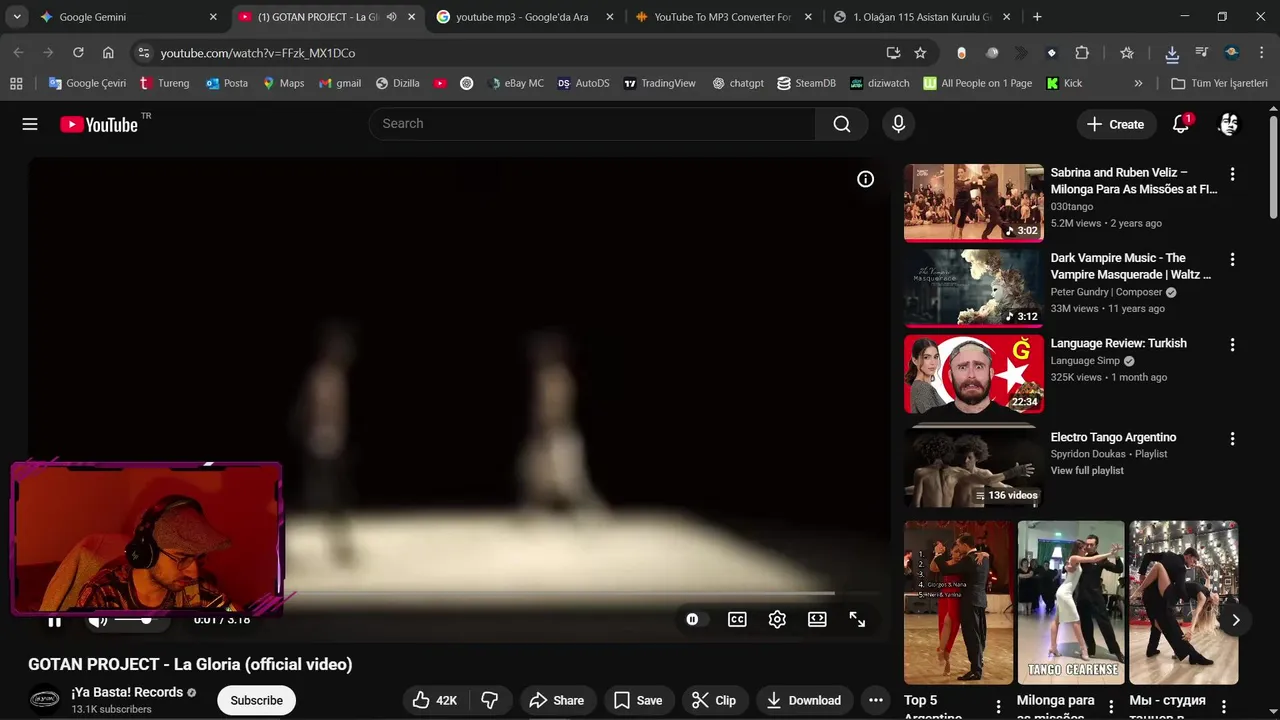Open the SteamDB bookmark
The width and height of the screenshot is (1280, 720).
point(806,83)
